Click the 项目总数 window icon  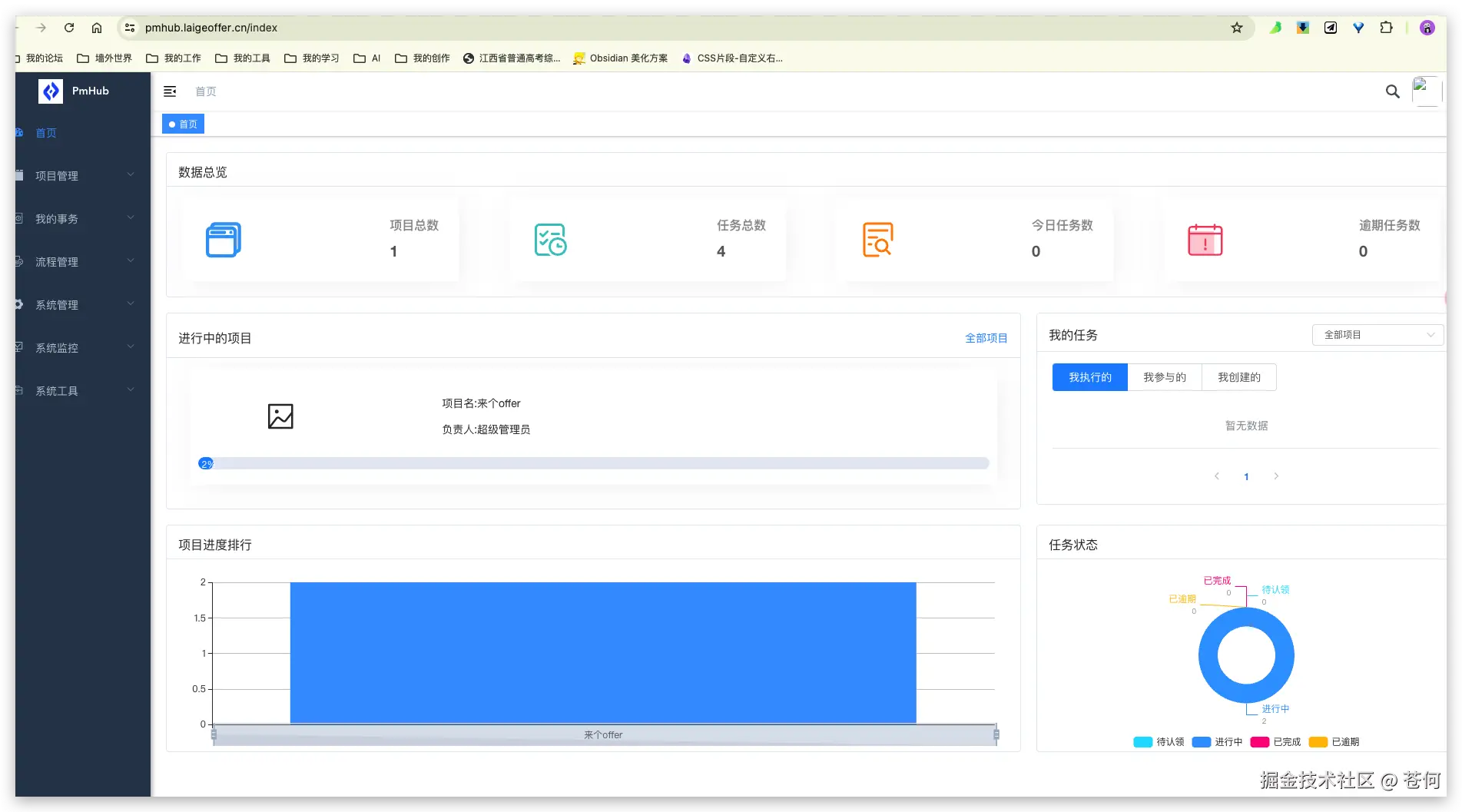click(x=224, y=240)
